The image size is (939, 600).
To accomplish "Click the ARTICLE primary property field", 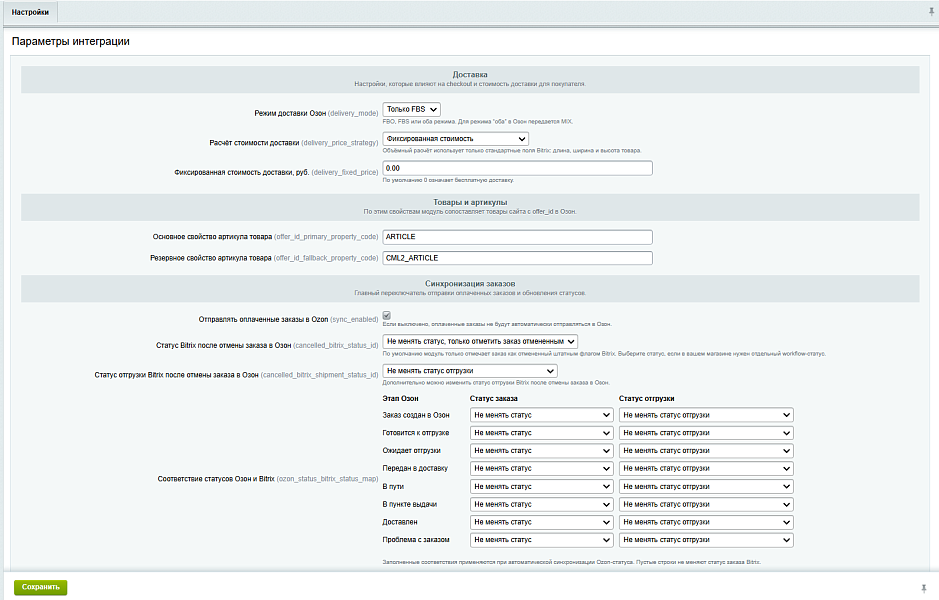I will click(517, 237).
